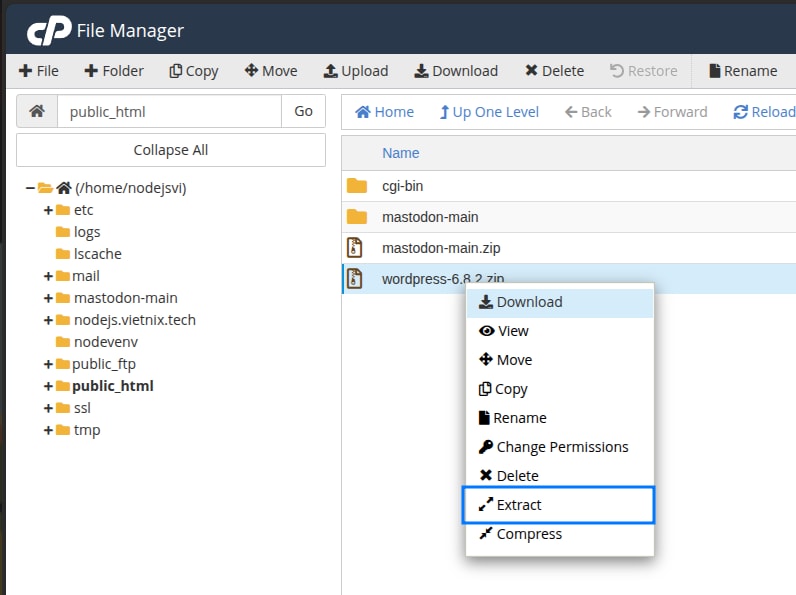The image size is (796, 595).
Task: Click Rename in the top toolbar
Action: coord(743,71)
